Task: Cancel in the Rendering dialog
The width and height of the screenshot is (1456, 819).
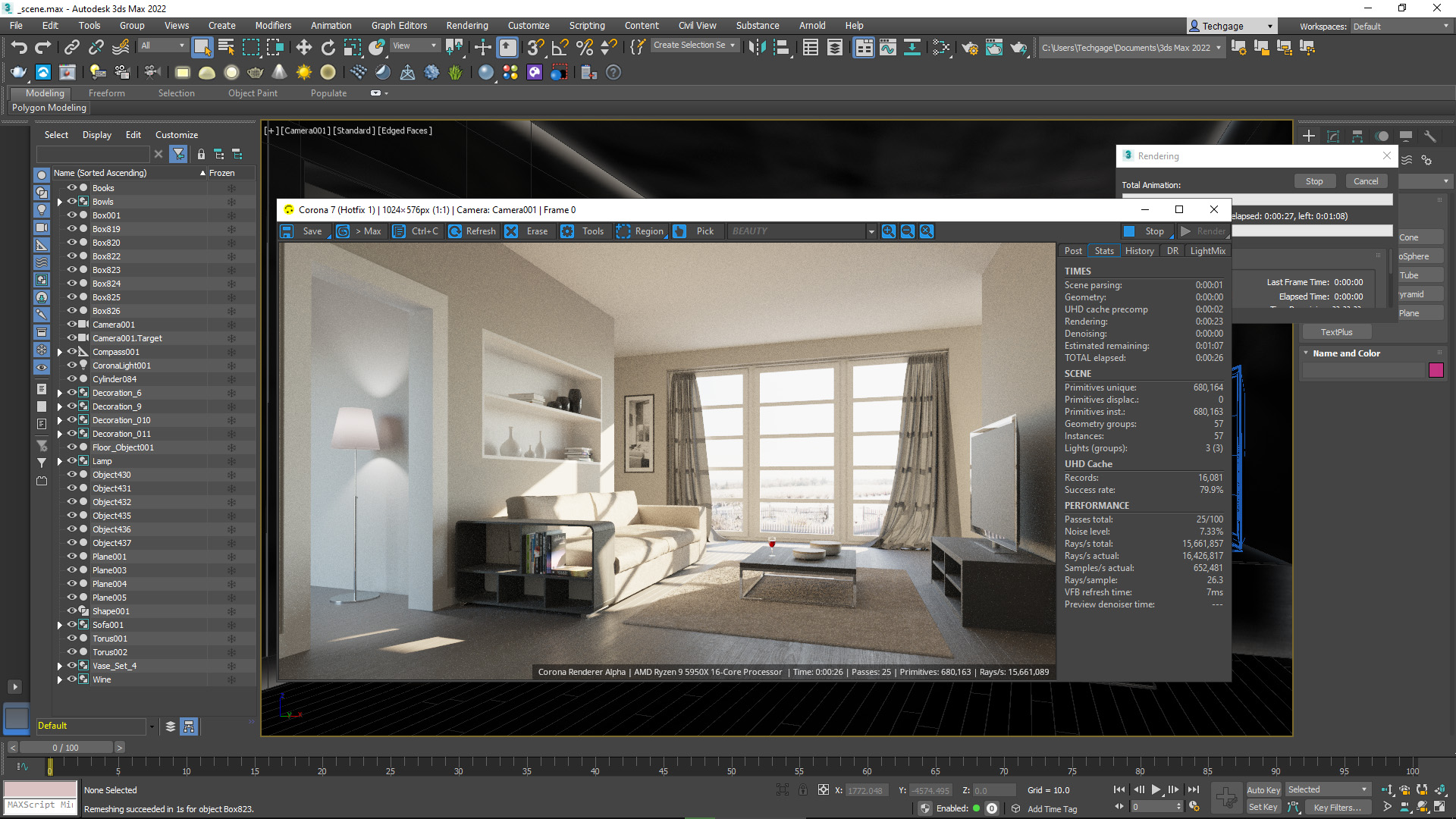Action: (1366, 181)
